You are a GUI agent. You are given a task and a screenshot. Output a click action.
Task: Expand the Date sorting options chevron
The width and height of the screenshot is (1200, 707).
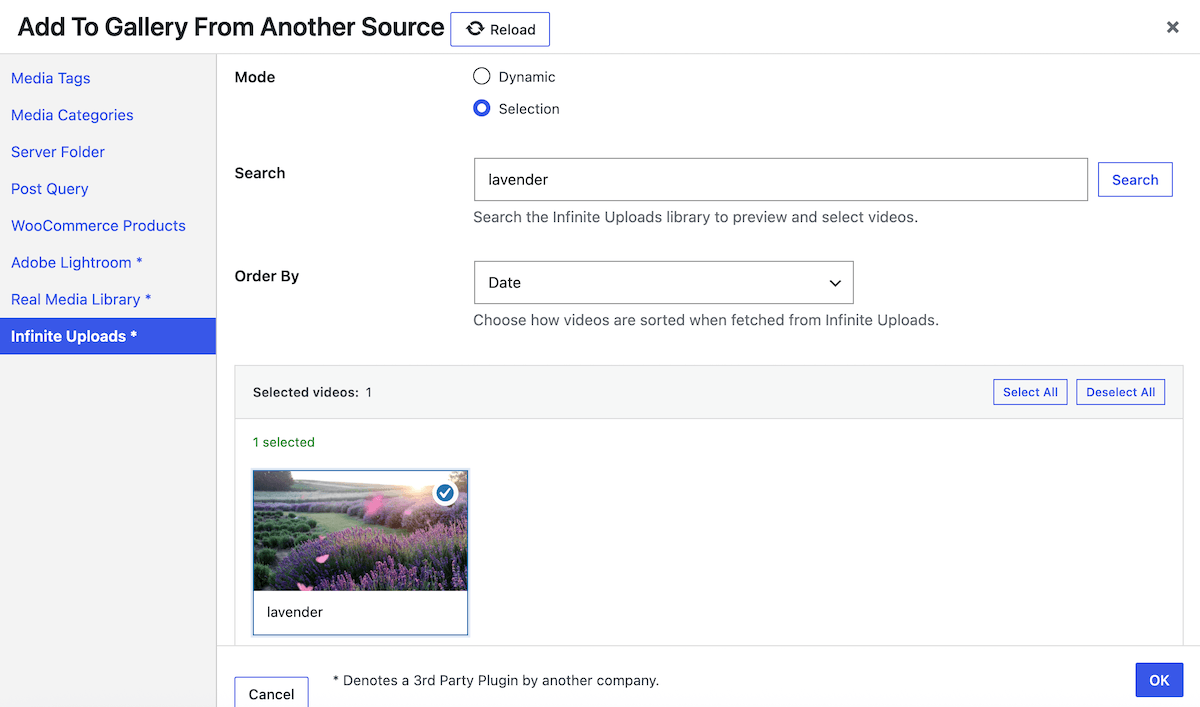(x=835, y=283)
